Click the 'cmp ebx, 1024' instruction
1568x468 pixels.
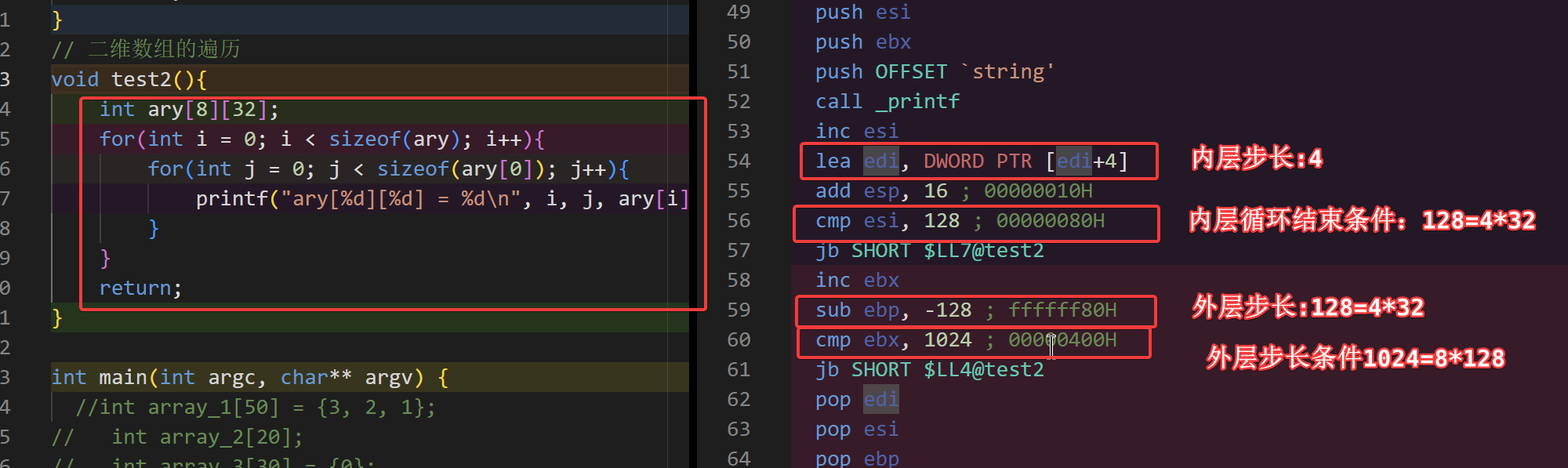click(x=893, y=340)
